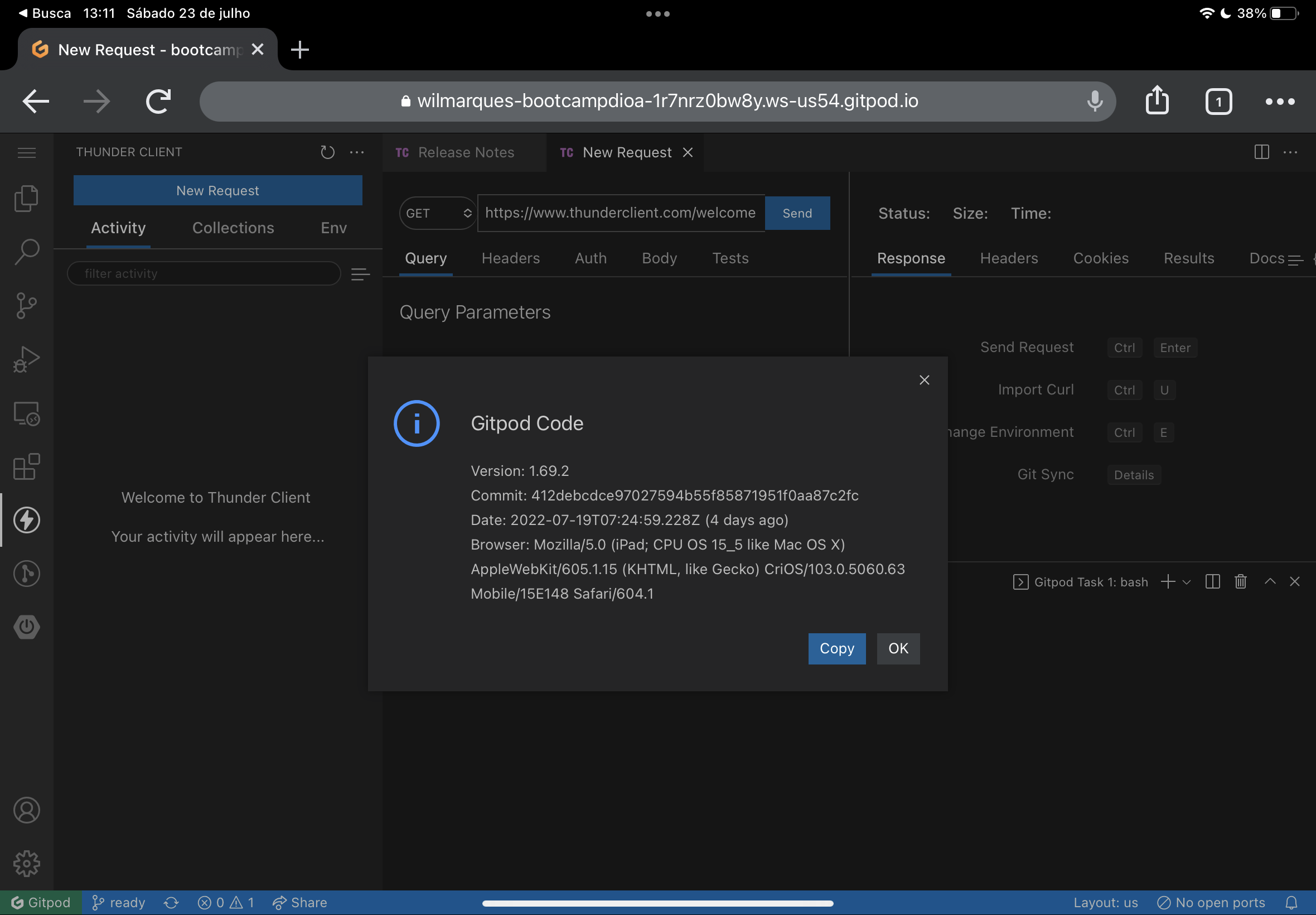Open the Run and Debug view
This screenshot has height=915, width=1316.
[x=26, y=358]
